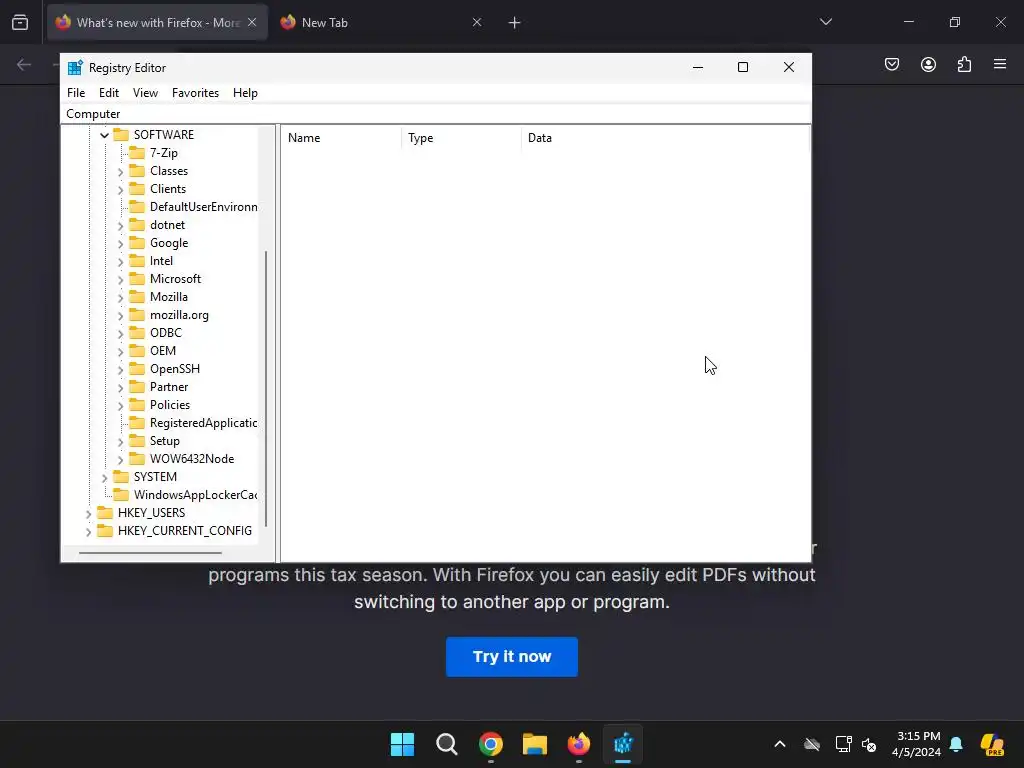Collapse the SOFTWARE key

104,135
